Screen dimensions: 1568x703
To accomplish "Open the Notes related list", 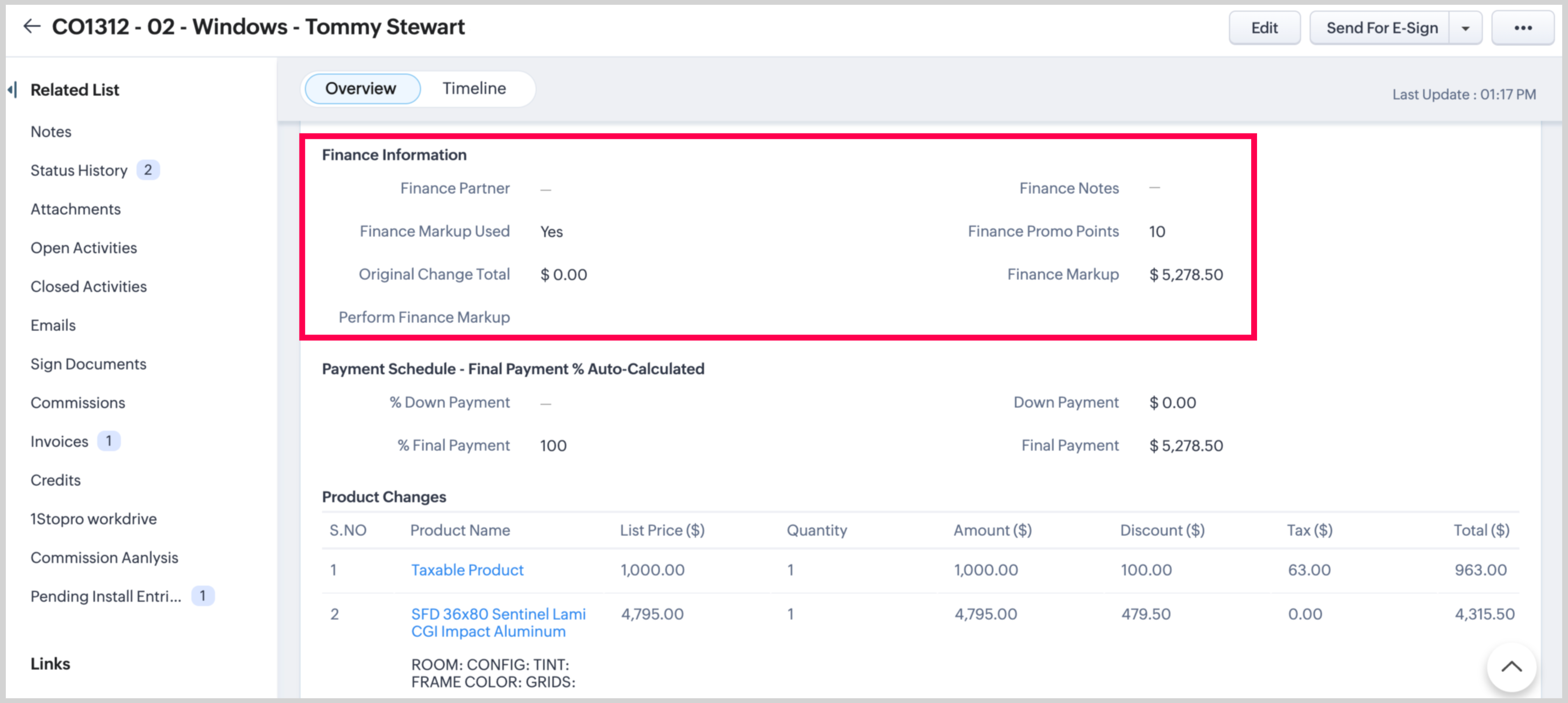I will pos(51,131).
